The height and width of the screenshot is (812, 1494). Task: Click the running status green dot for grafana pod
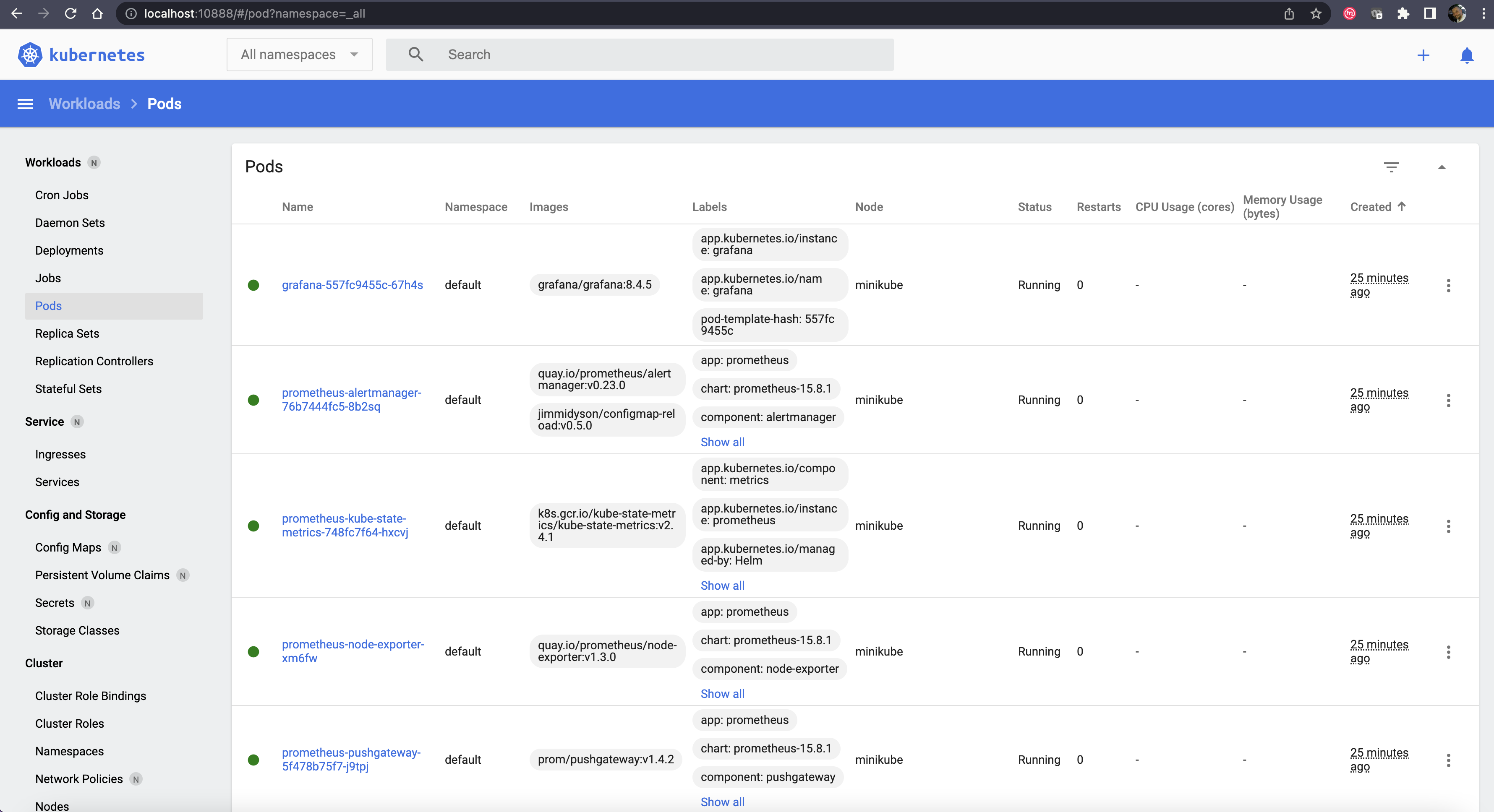(254, 284)
